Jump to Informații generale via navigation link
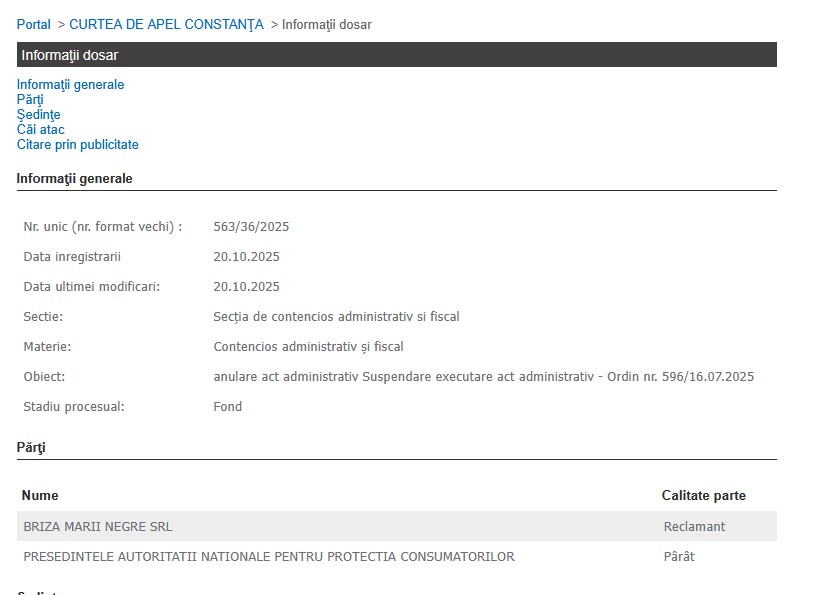837x595 pixels. tap(70, 85)
